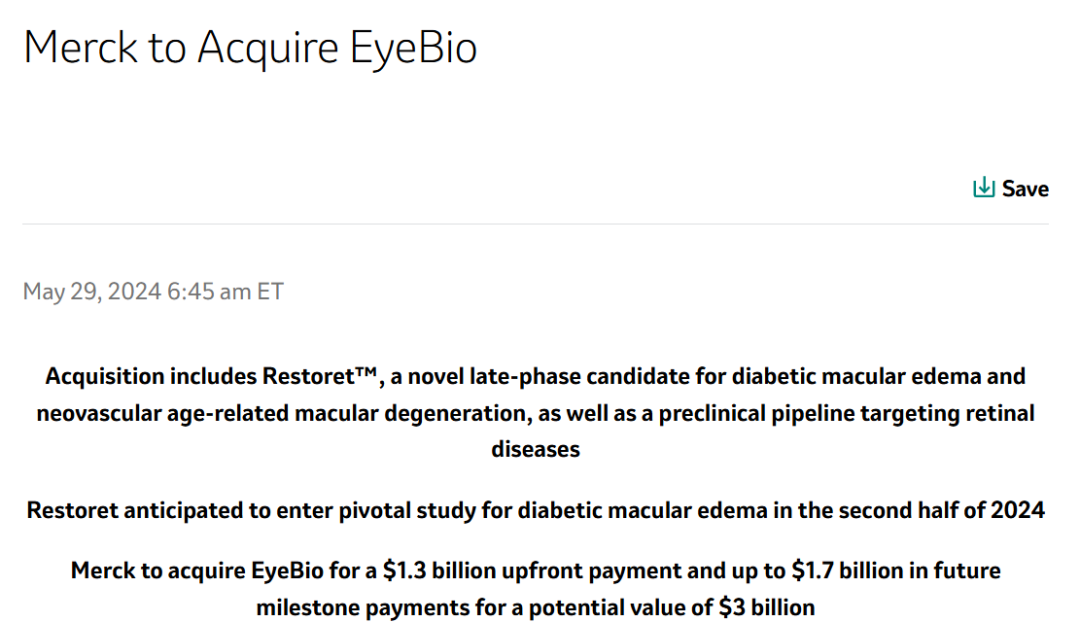
Task: Click the 'Restoret™' trademark term in the first paragraph
Action: (x=319, y=377)
